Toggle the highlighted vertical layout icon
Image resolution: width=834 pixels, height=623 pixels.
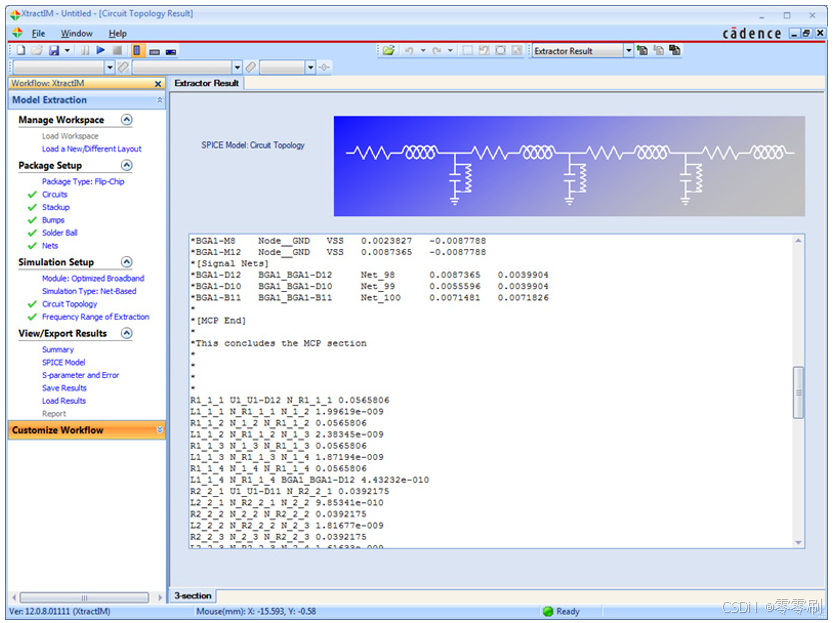pyautogui.click(x=137, y=51)
